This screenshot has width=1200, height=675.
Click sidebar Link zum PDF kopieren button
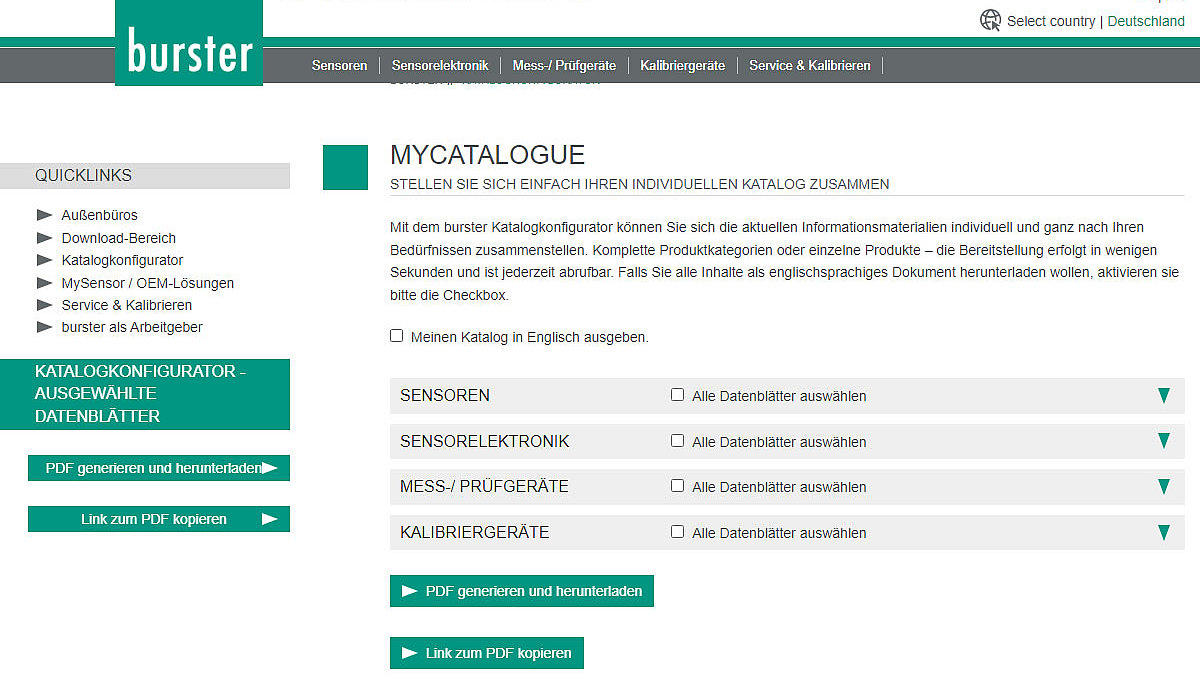[x=159, y=519]
